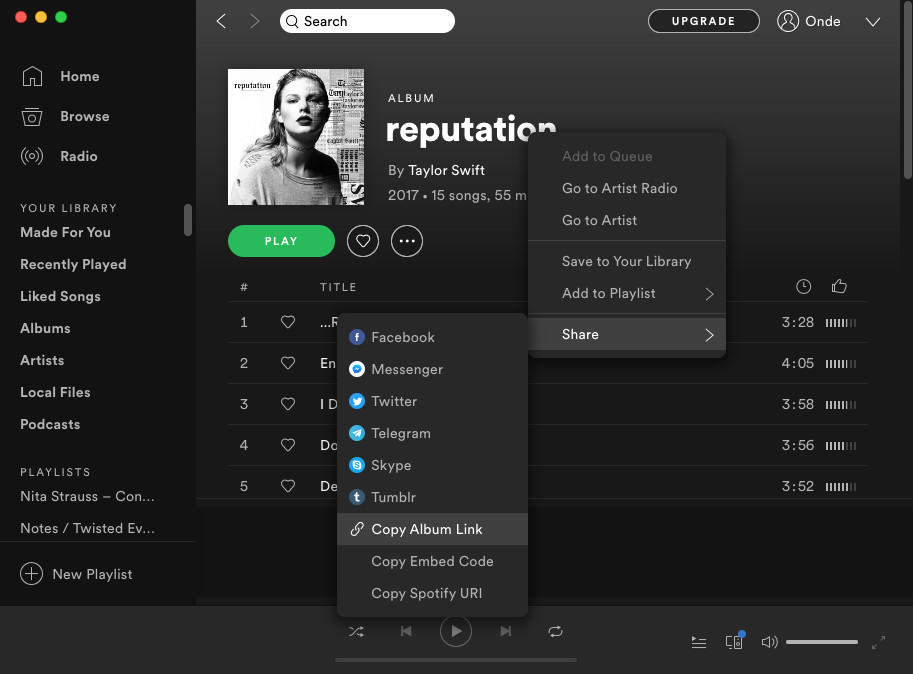913x674 pixels.
Task: Open the Nita Strauss playlist
Action: [87, 496]
